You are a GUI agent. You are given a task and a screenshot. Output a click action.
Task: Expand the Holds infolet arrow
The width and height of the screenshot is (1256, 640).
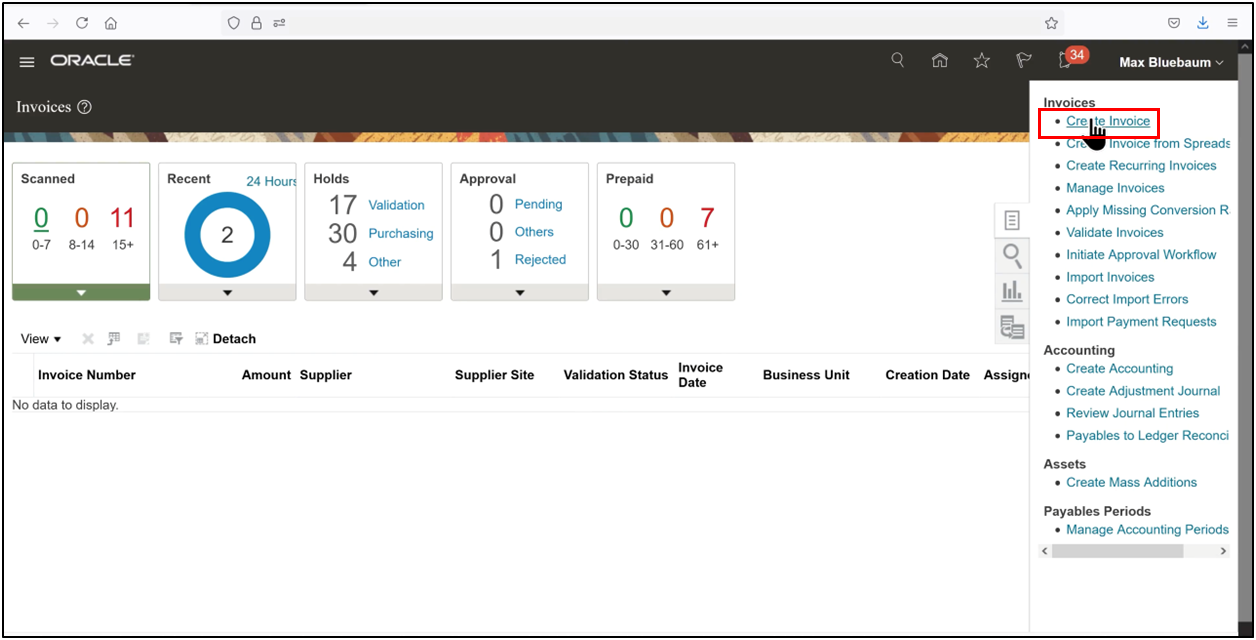pos(373,291)
